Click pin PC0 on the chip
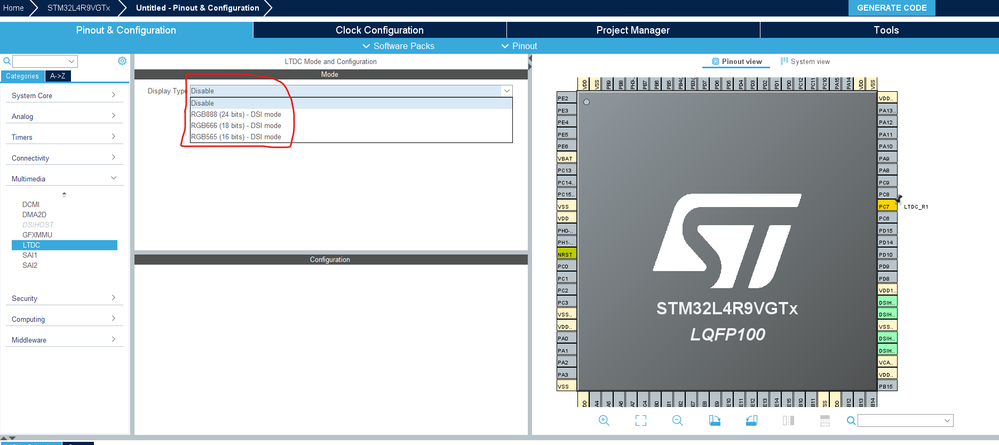 click(x=566, y=266)
